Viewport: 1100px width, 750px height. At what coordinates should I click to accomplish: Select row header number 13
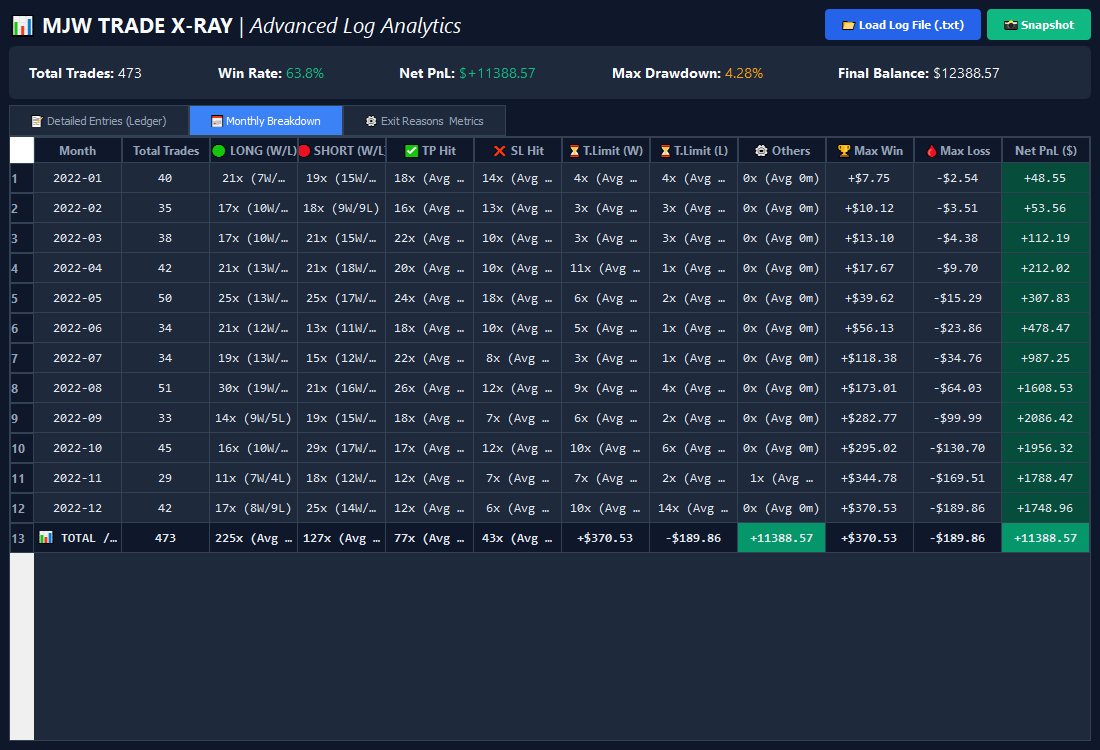[x=22, y=538]
